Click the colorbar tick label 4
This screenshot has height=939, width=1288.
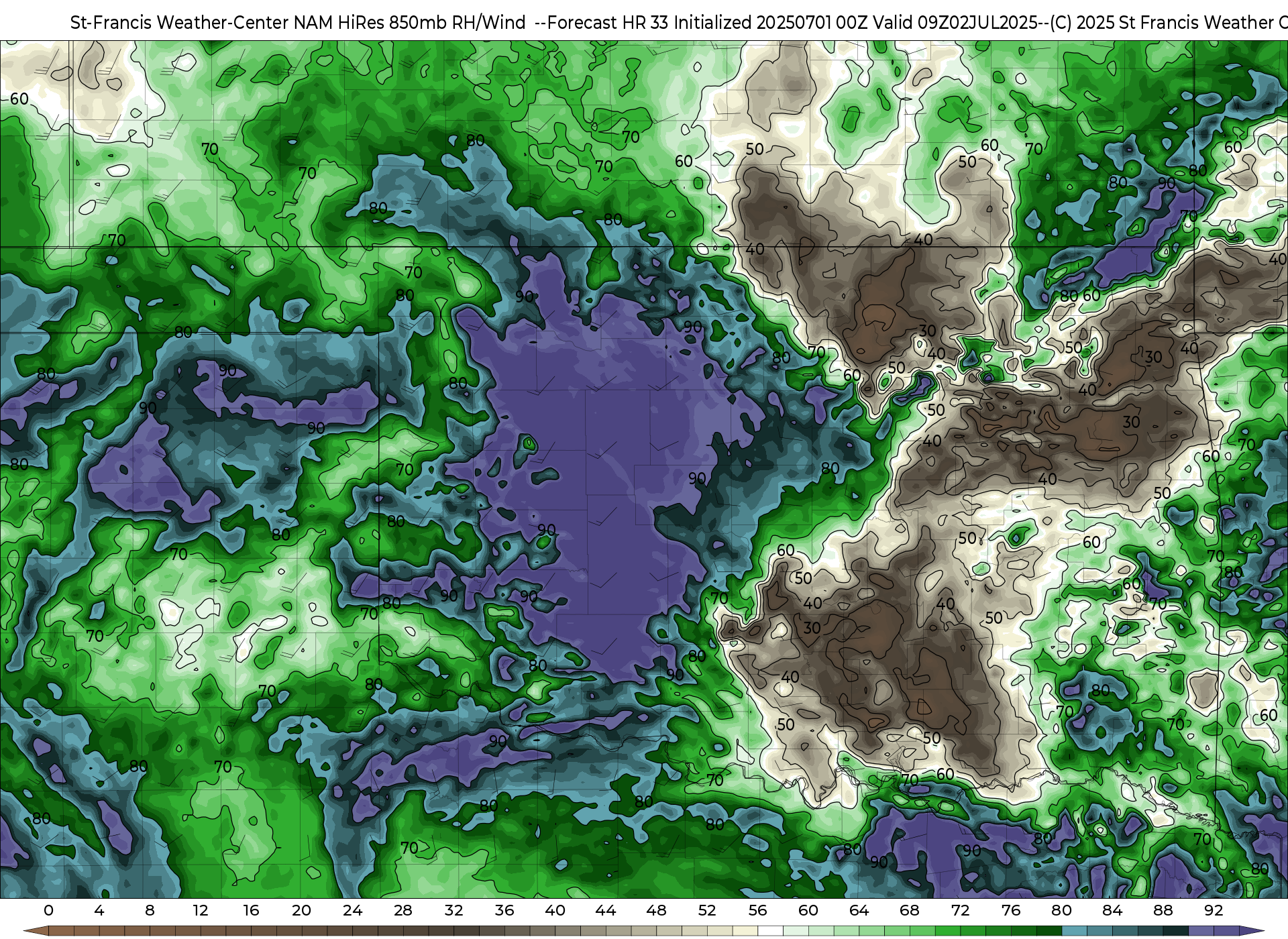[99, 910]
